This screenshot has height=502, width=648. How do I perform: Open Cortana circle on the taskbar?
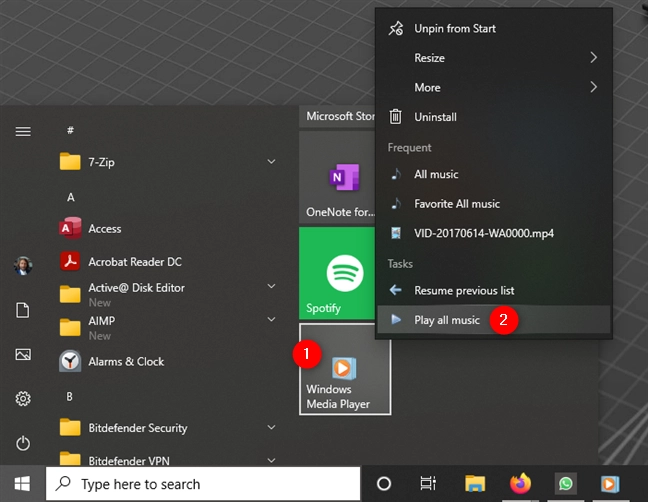(x=384, y=483)
